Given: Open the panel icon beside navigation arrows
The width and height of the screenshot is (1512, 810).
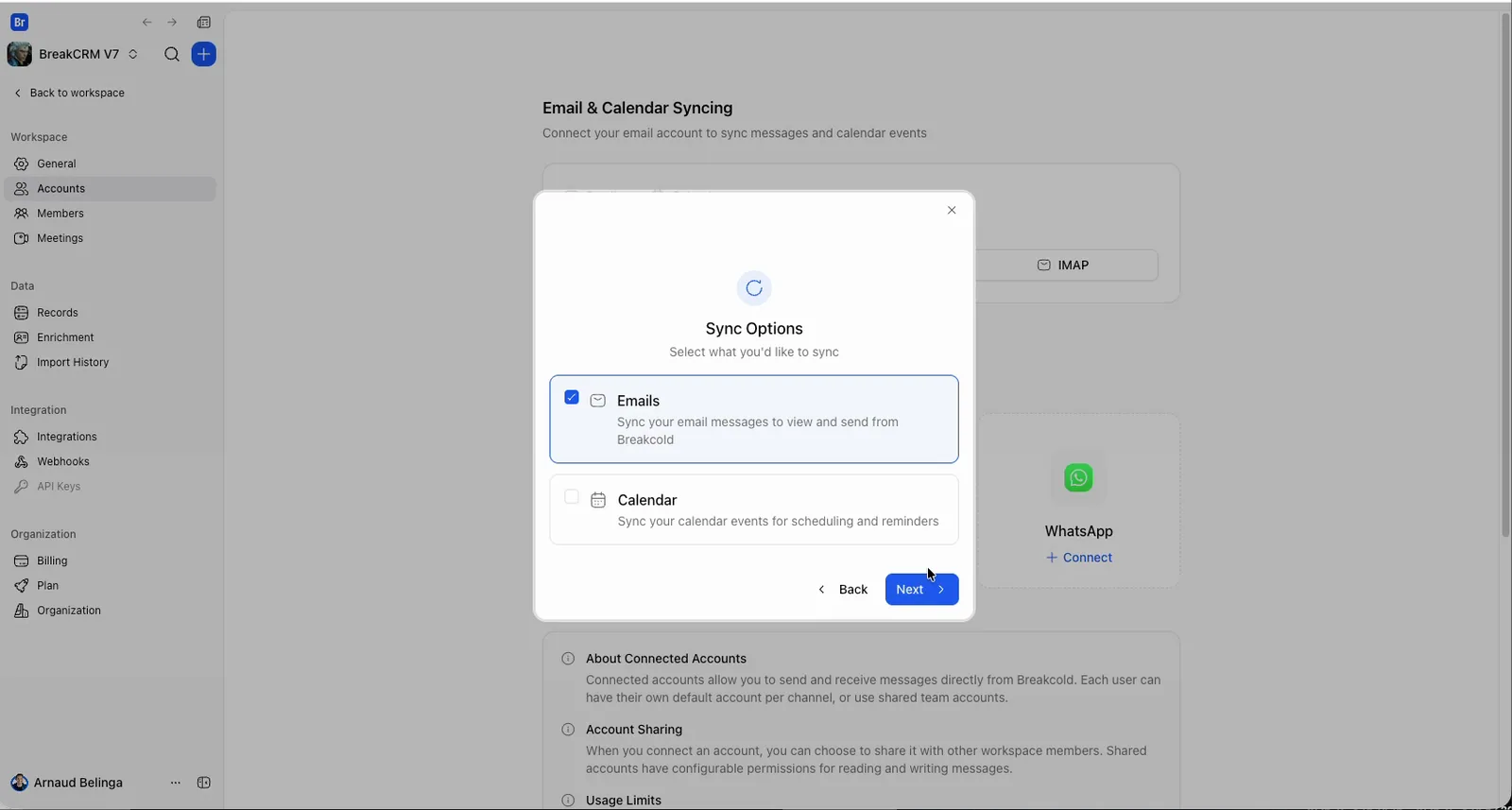Looking at the screenshot, I should point(204,22).
